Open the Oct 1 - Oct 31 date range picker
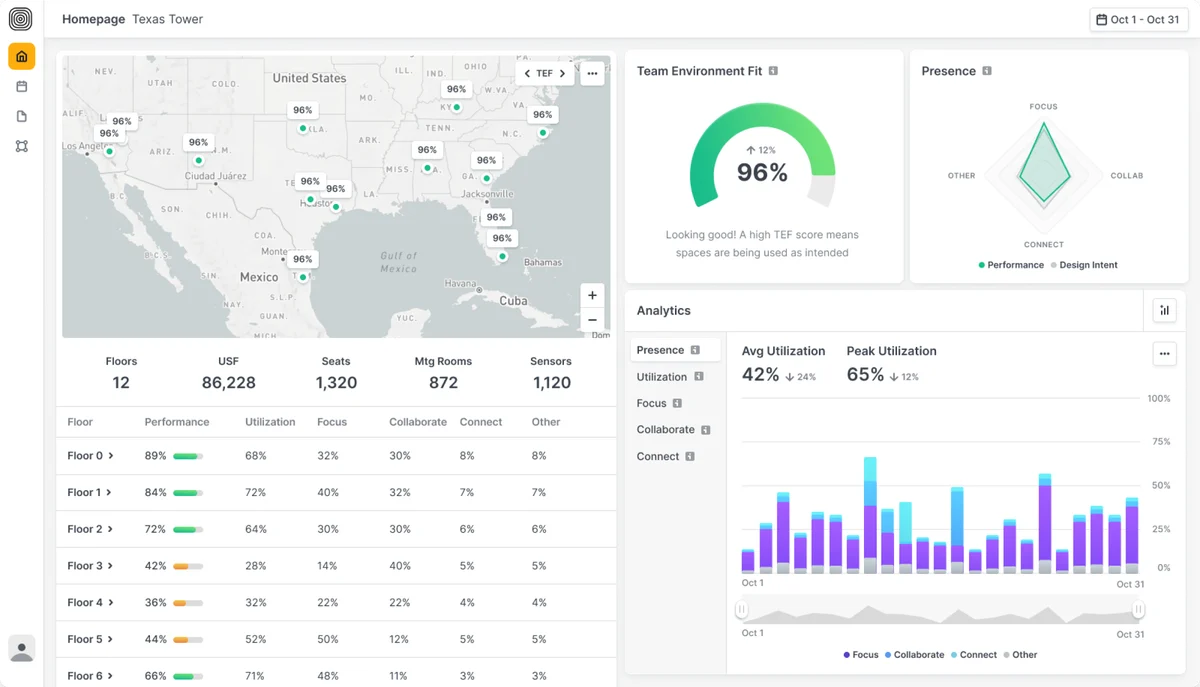Image resolution: width=1200 pixels, height=687 pixels. pyautogui.click(x=1138, y=20)
